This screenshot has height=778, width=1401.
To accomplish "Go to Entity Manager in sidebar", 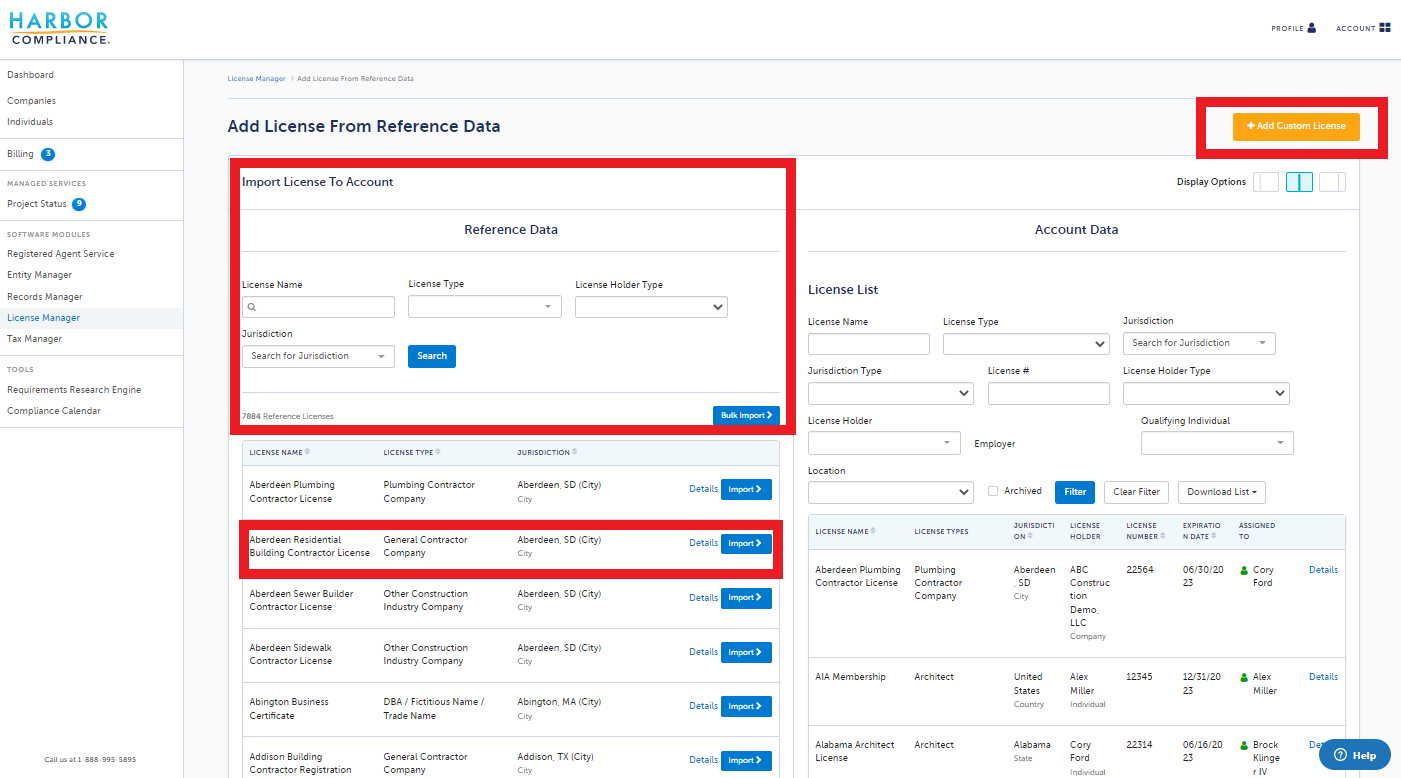I will [40, 275].
